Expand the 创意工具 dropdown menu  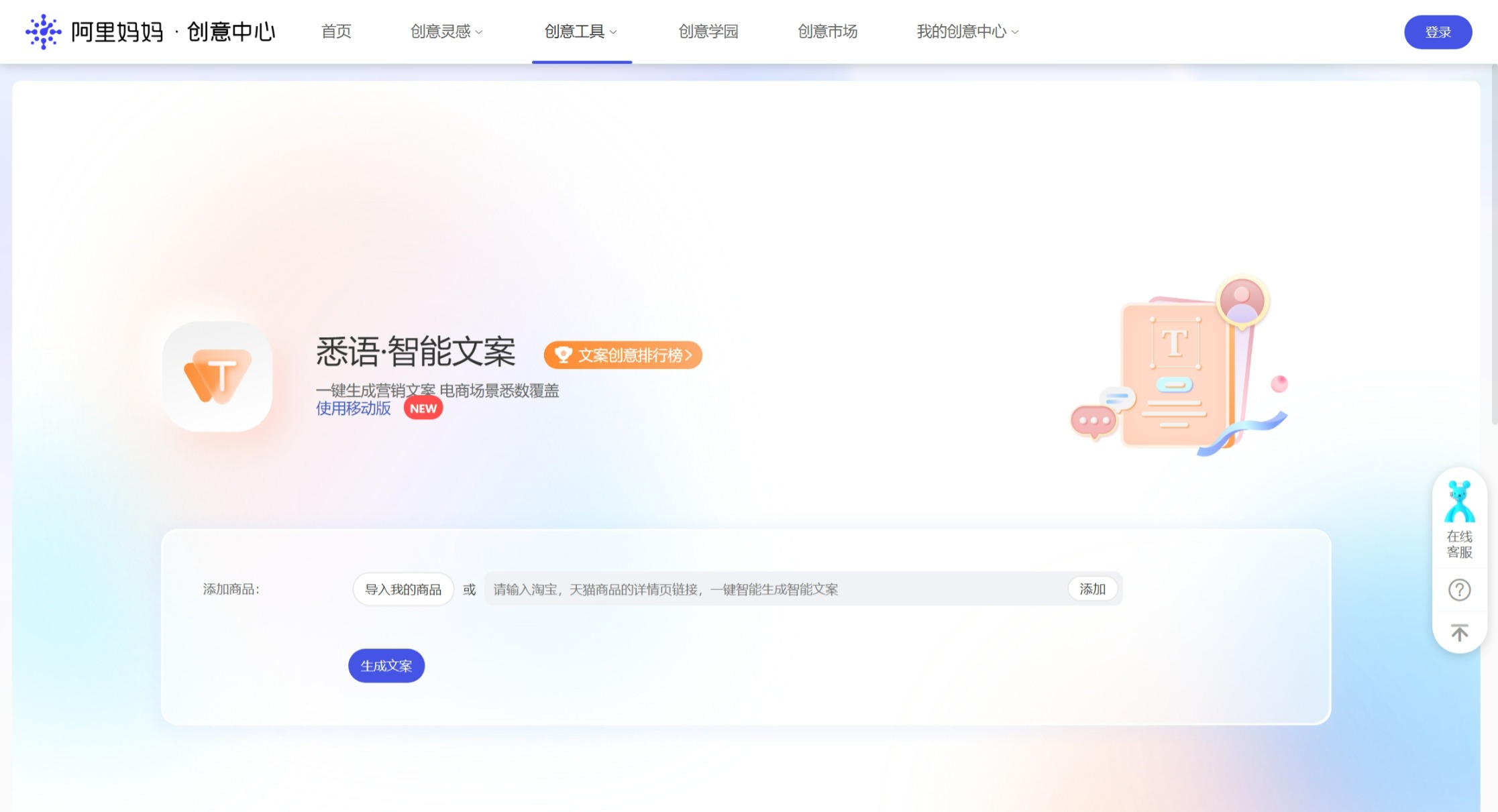581,32
